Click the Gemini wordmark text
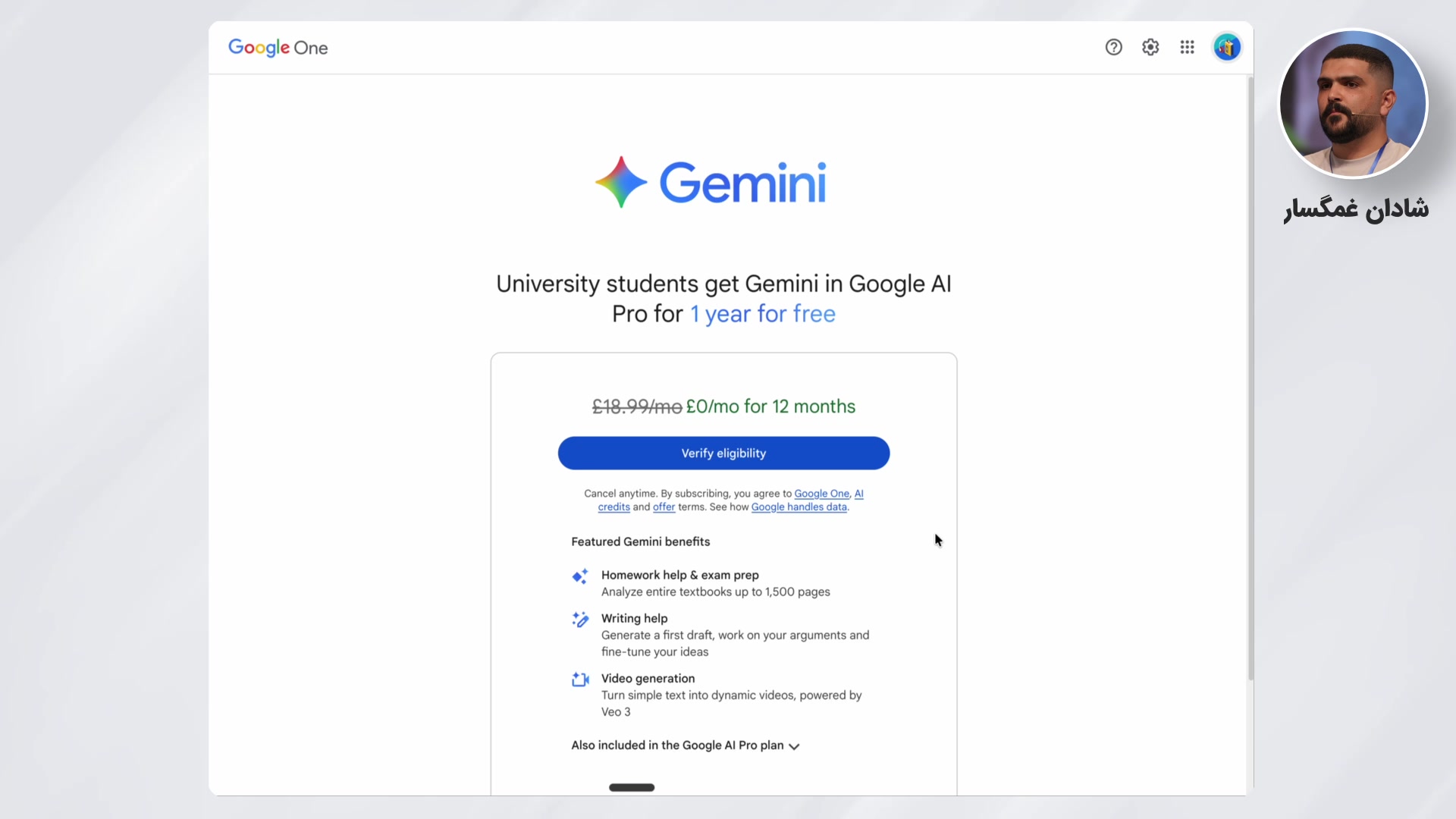 (742, 183)
